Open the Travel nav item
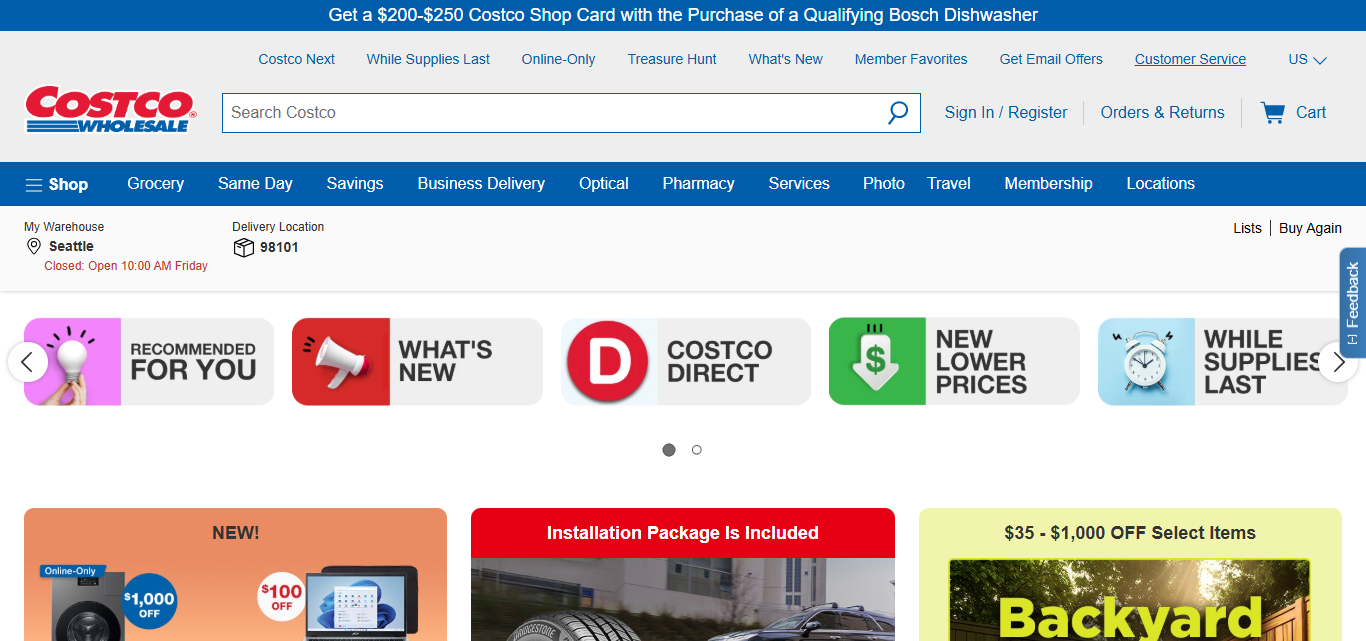Screen dimensions: 1366x641 pos(949,183)
